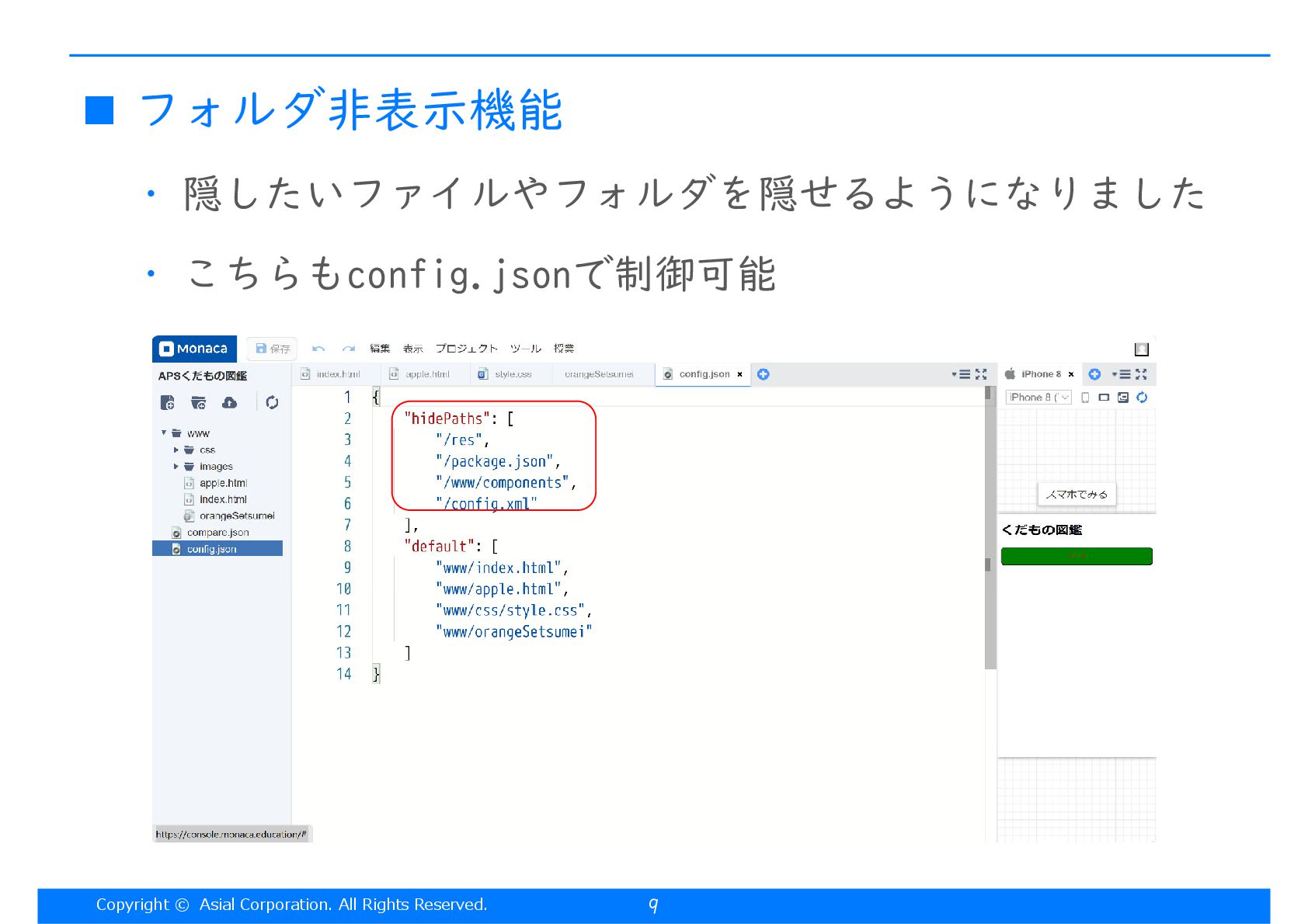The height and width of the screenshot is (924, 1308).
Task: Maximize the editor pane
Action: tap(981, 374)
